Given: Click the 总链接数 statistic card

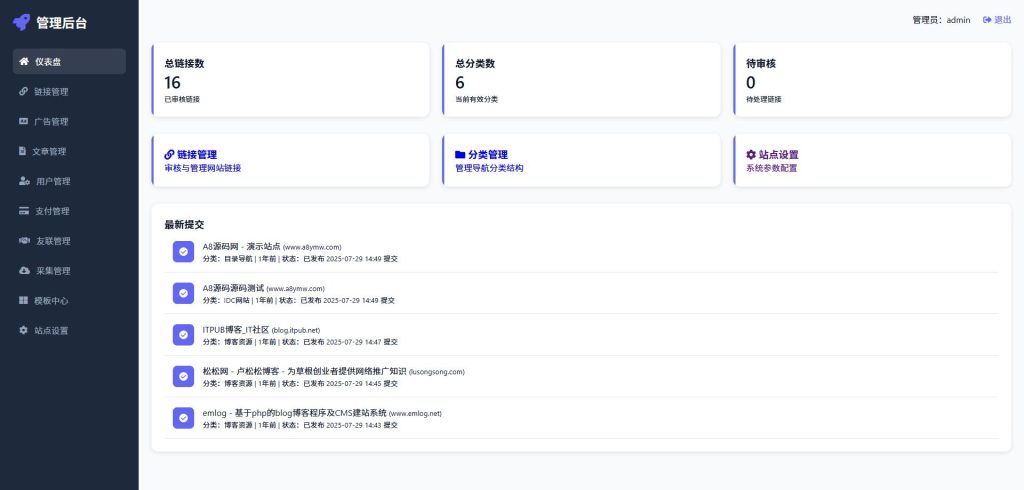Looking at the screenshot, I should (291, 80).
